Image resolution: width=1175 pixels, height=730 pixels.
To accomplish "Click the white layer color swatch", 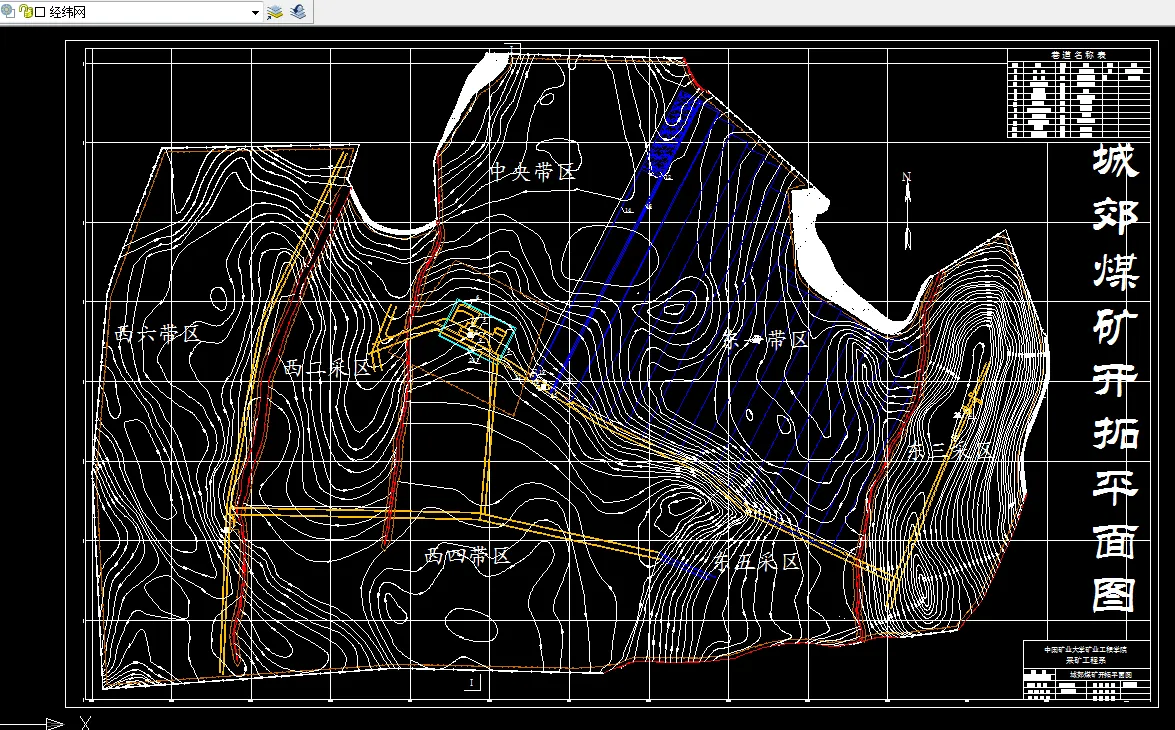I will click(40, 12).
